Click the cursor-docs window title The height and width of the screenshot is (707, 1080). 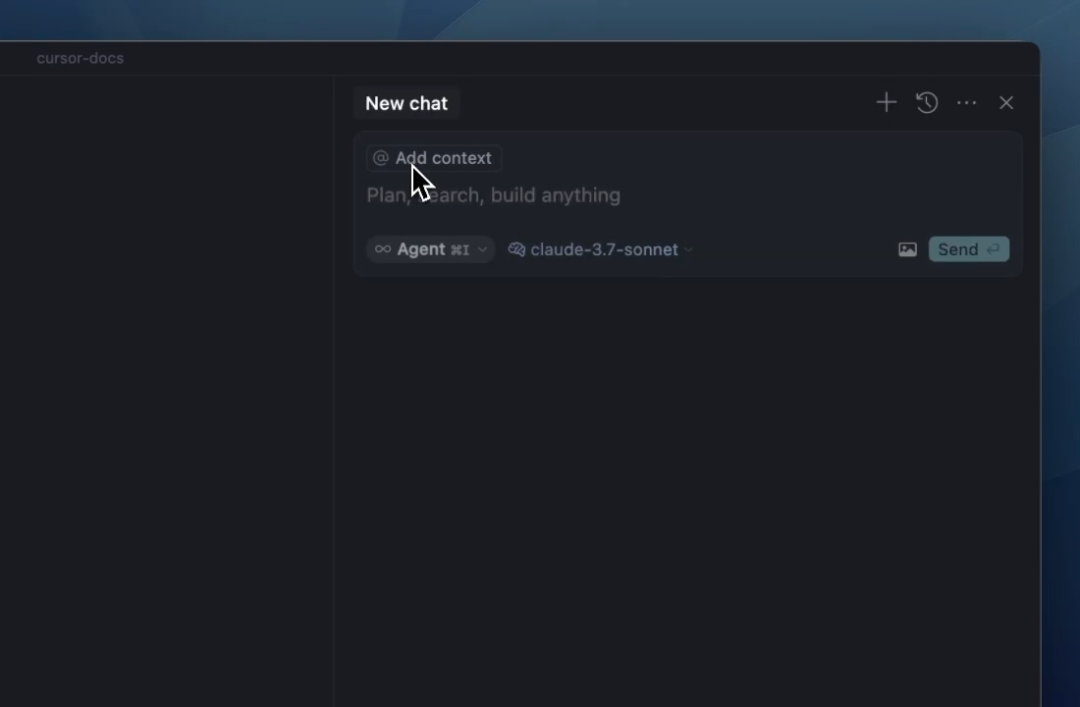pyautogui.click(x=80, y=58)
